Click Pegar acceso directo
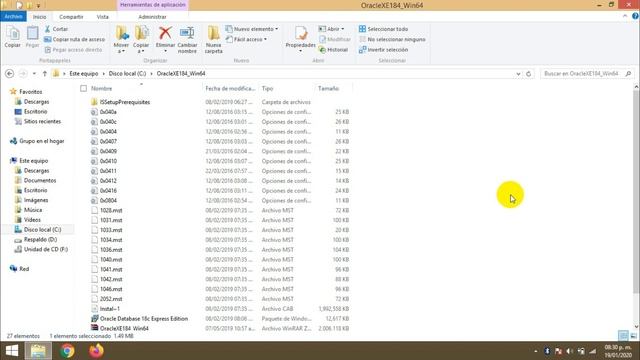Image resolution: width=640 pixels, height=360 pixels. pyautogui.click(x=73, y=50)
